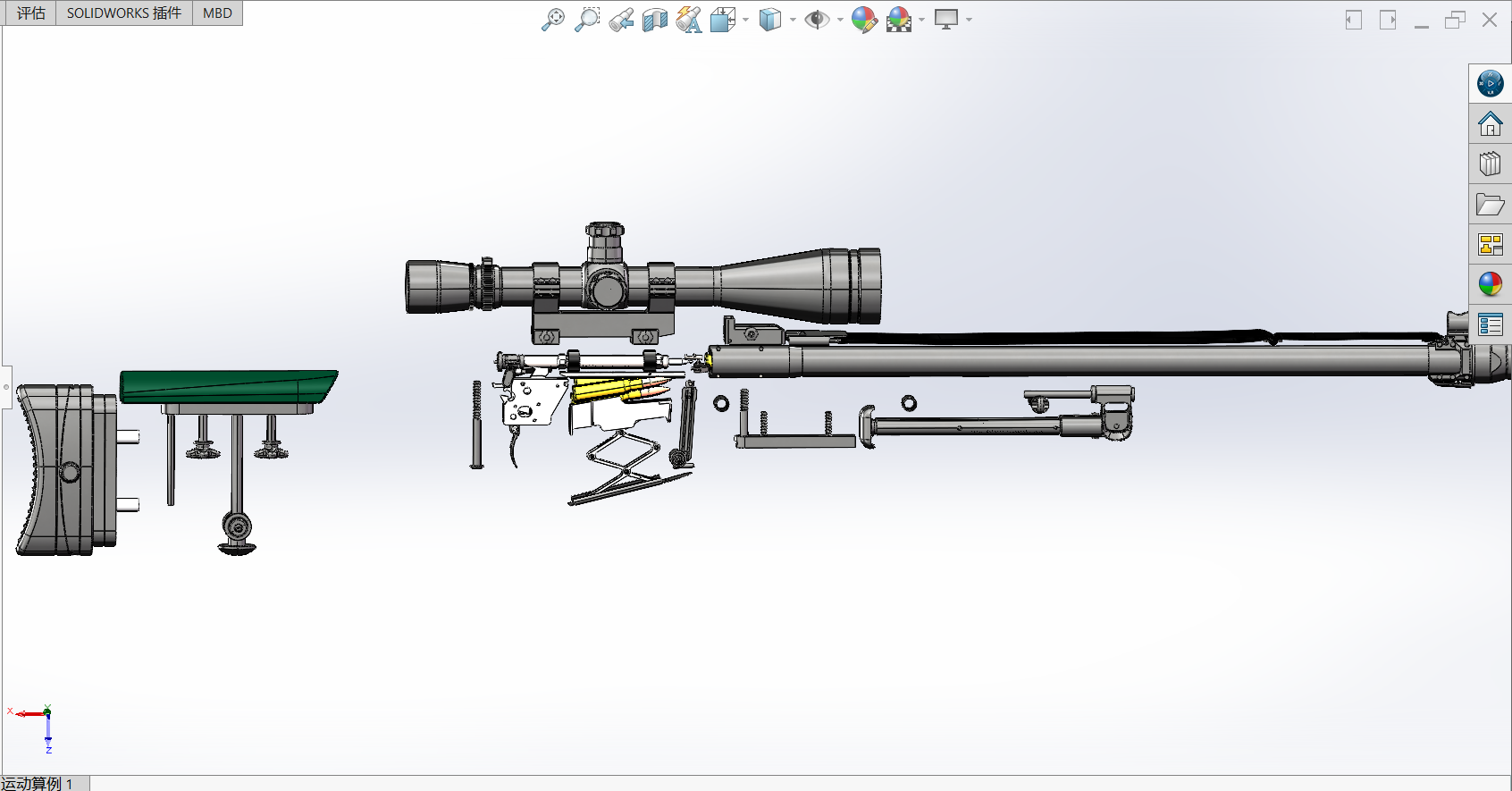
Task: Open the MBD tab
Action: pyautogui.click(x=217, y=13)
